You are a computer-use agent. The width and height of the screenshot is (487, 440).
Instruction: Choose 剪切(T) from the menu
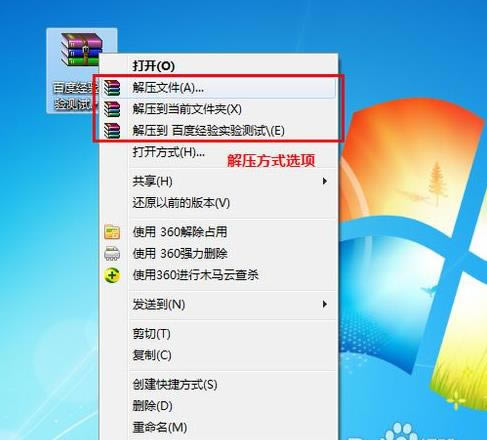tap(218, 334)
